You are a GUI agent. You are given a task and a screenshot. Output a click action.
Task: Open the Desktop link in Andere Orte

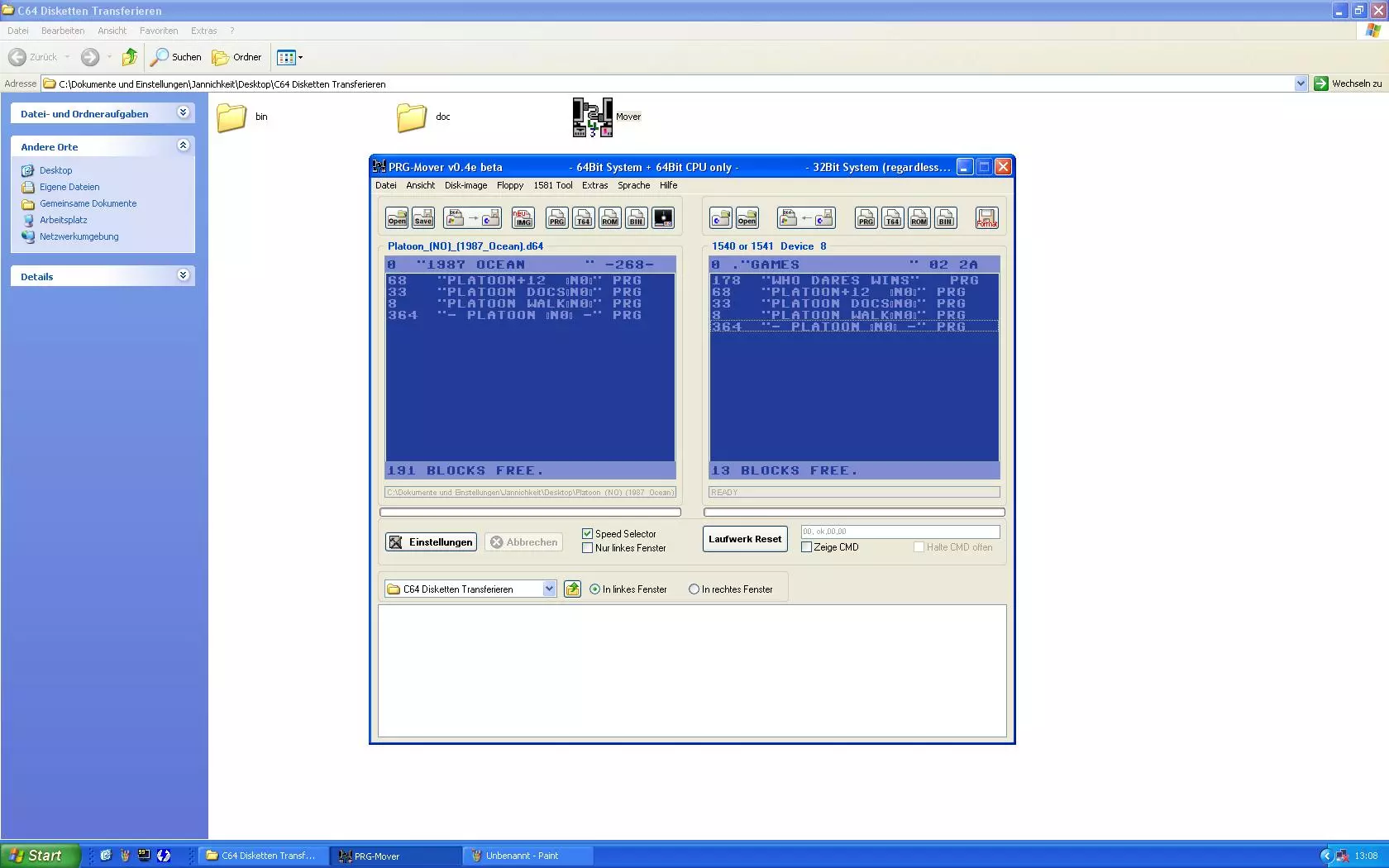click(x=55, y=170)
